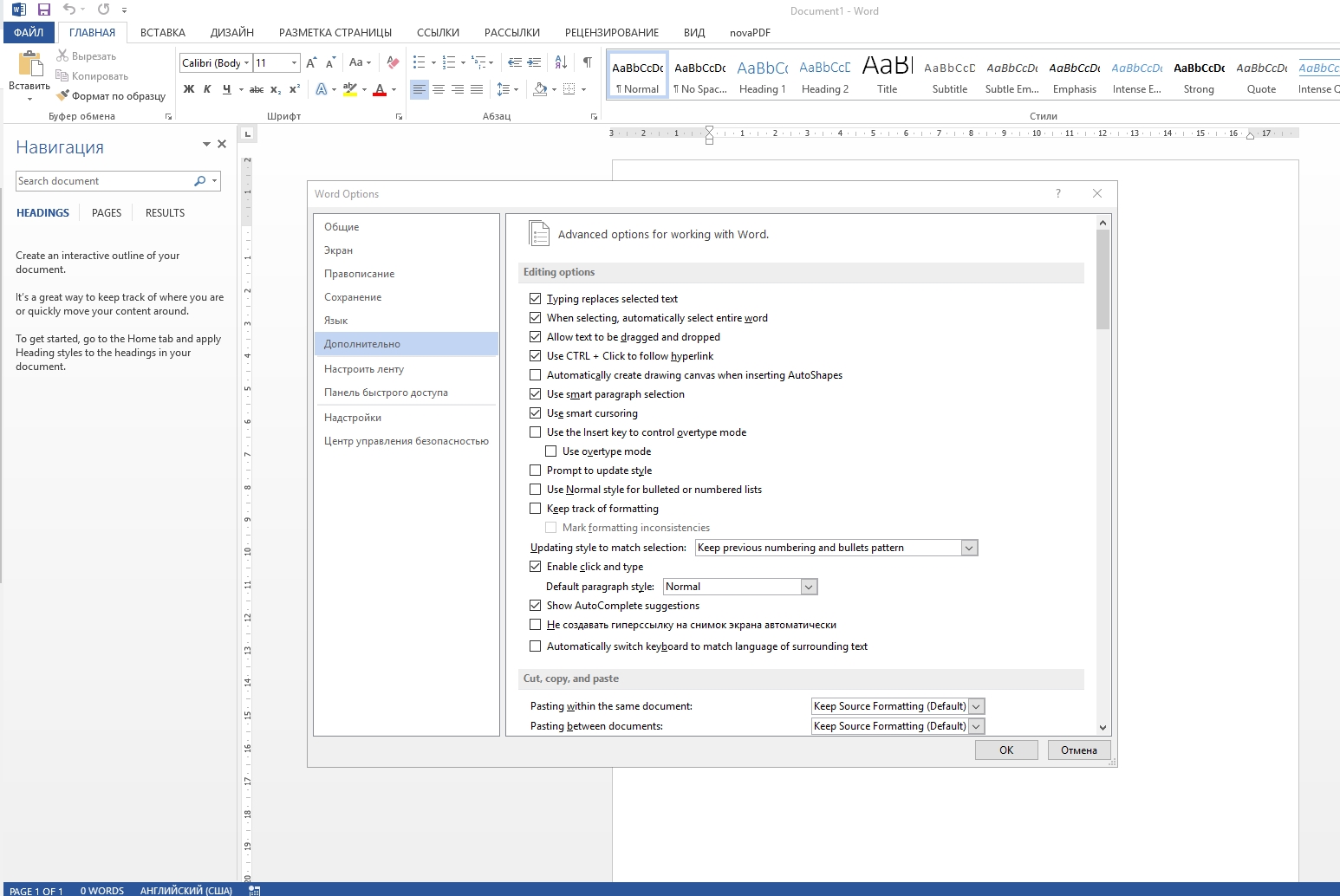Click the paragraph shading paint bucket
1340x896 pixels.
point(540,89)
